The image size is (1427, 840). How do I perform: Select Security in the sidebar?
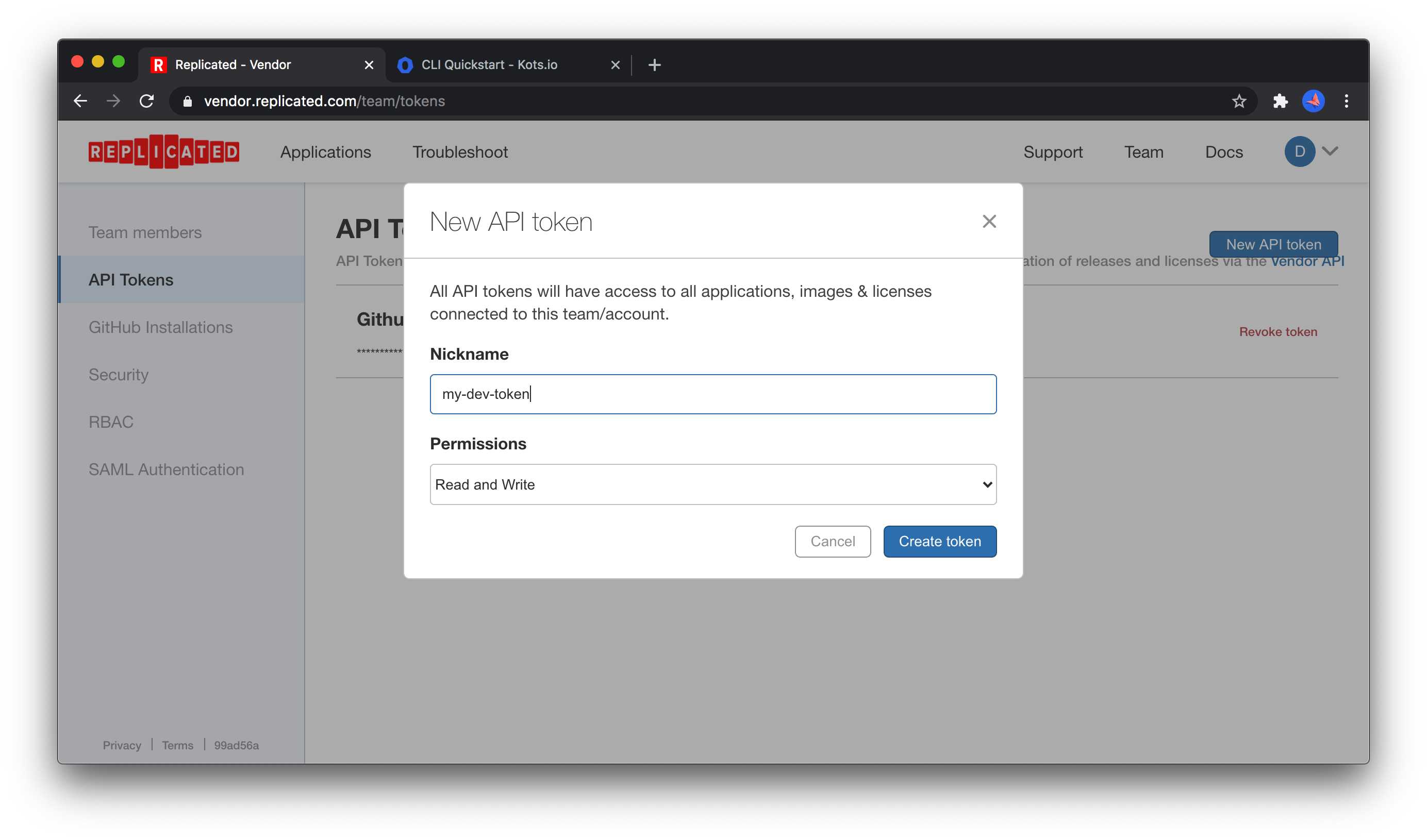pos(119,375)
